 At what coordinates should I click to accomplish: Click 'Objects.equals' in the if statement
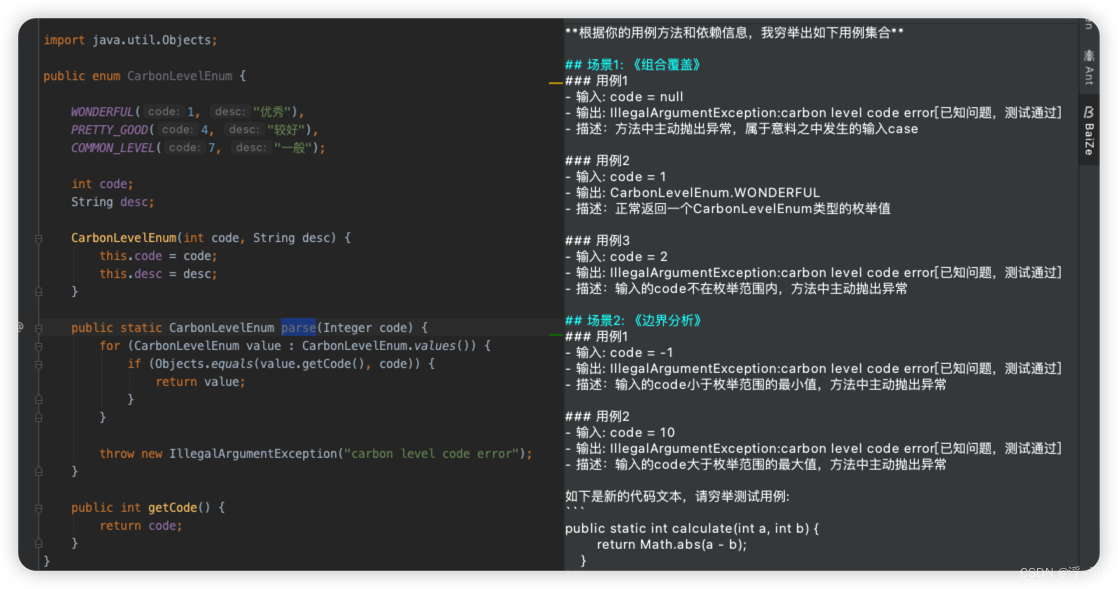(204, 364)
